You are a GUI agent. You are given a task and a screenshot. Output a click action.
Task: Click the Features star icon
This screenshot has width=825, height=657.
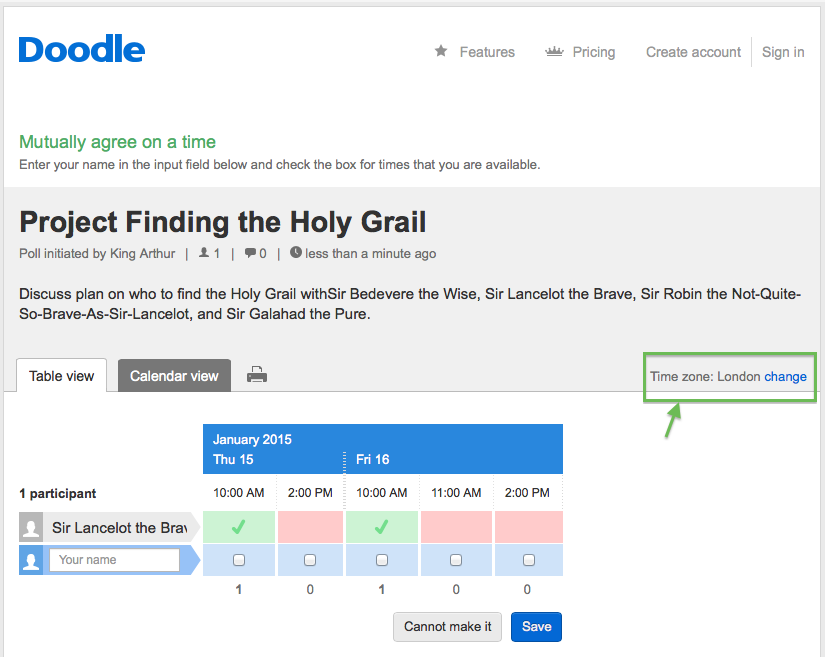[x=441, y=51]
